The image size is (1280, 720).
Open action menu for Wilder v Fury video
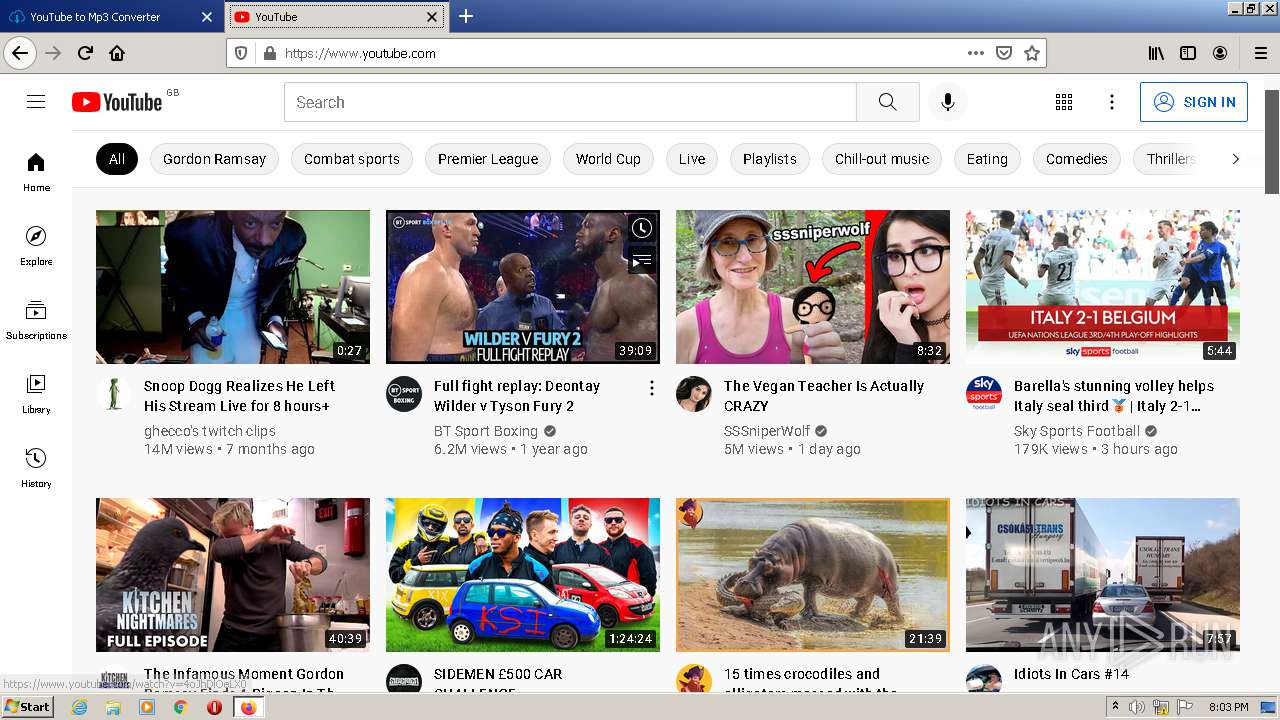[x=652, y=388]
